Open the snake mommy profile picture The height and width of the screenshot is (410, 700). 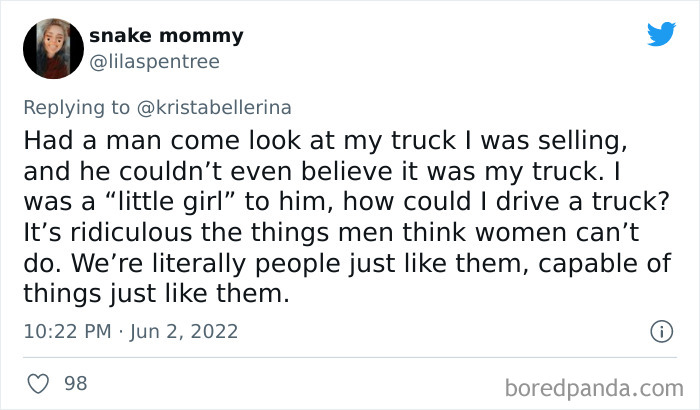53,48
